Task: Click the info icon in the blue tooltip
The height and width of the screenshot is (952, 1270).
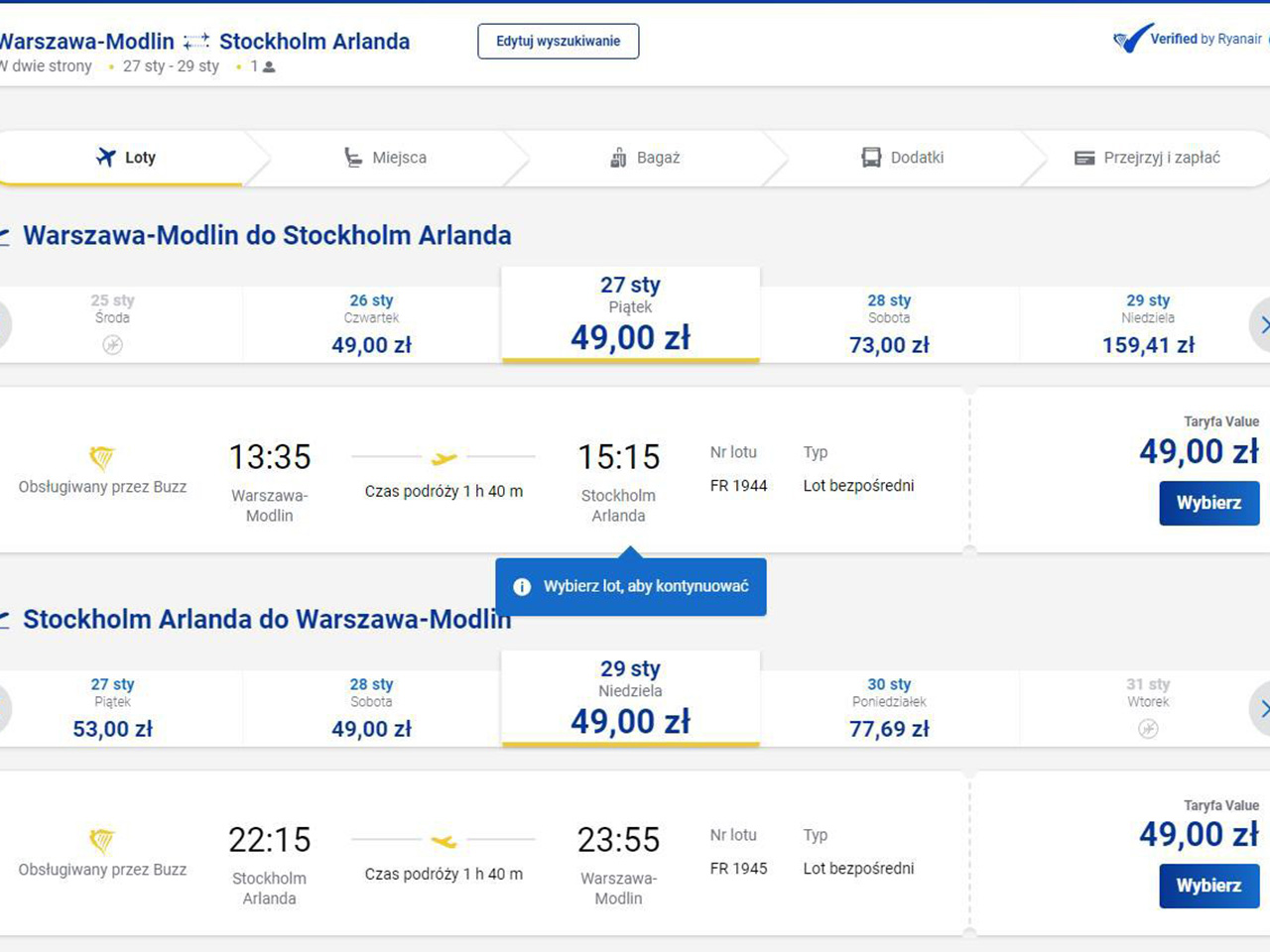Action: pos(522,587)
